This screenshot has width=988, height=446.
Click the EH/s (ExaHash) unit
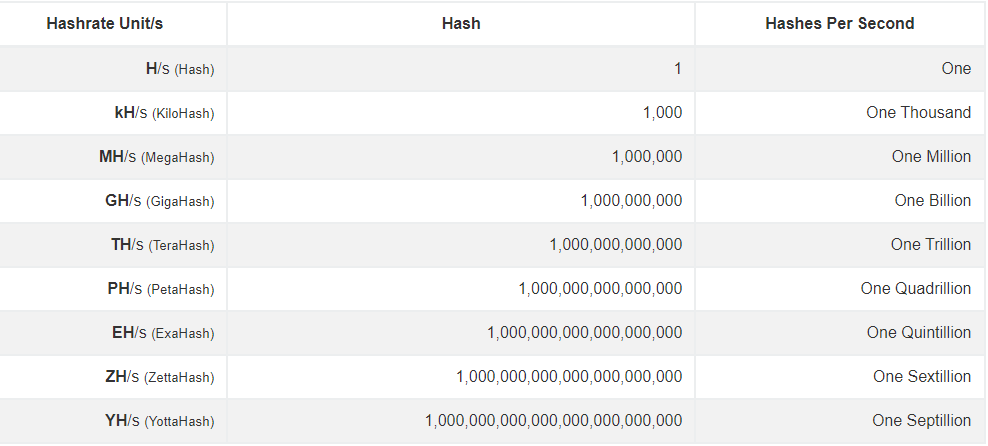click(163, 333)
